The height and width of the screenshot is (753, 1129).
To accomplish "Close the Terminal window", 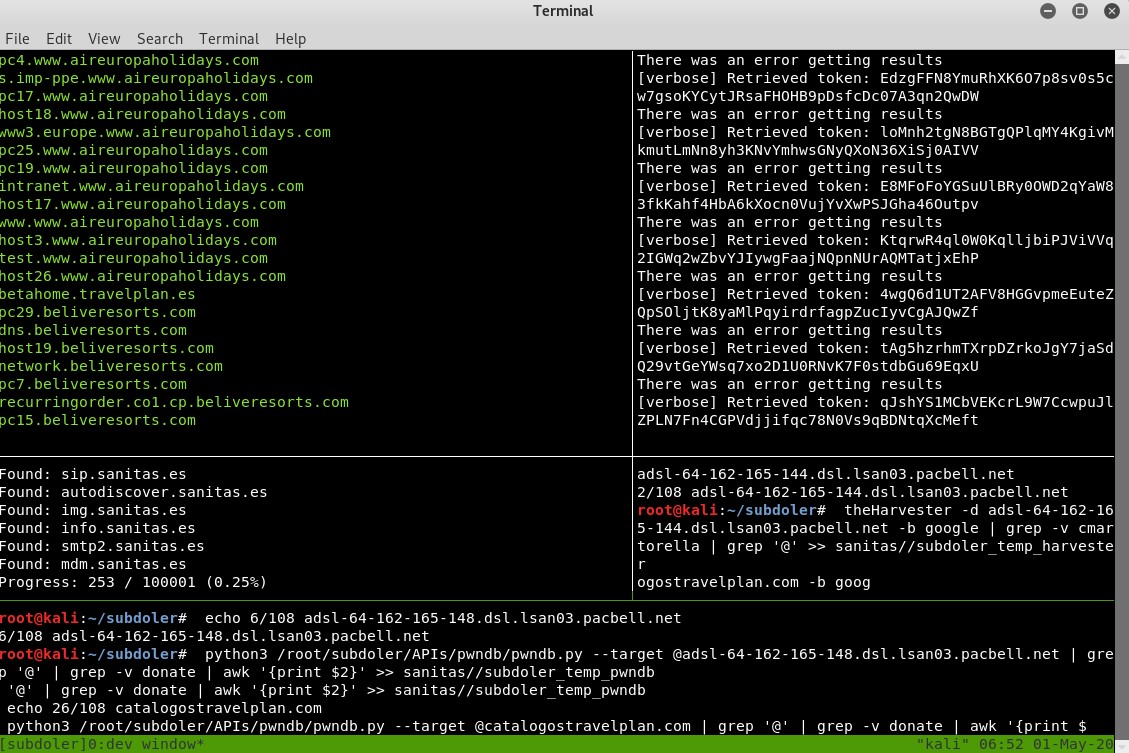I will 1112,11.
